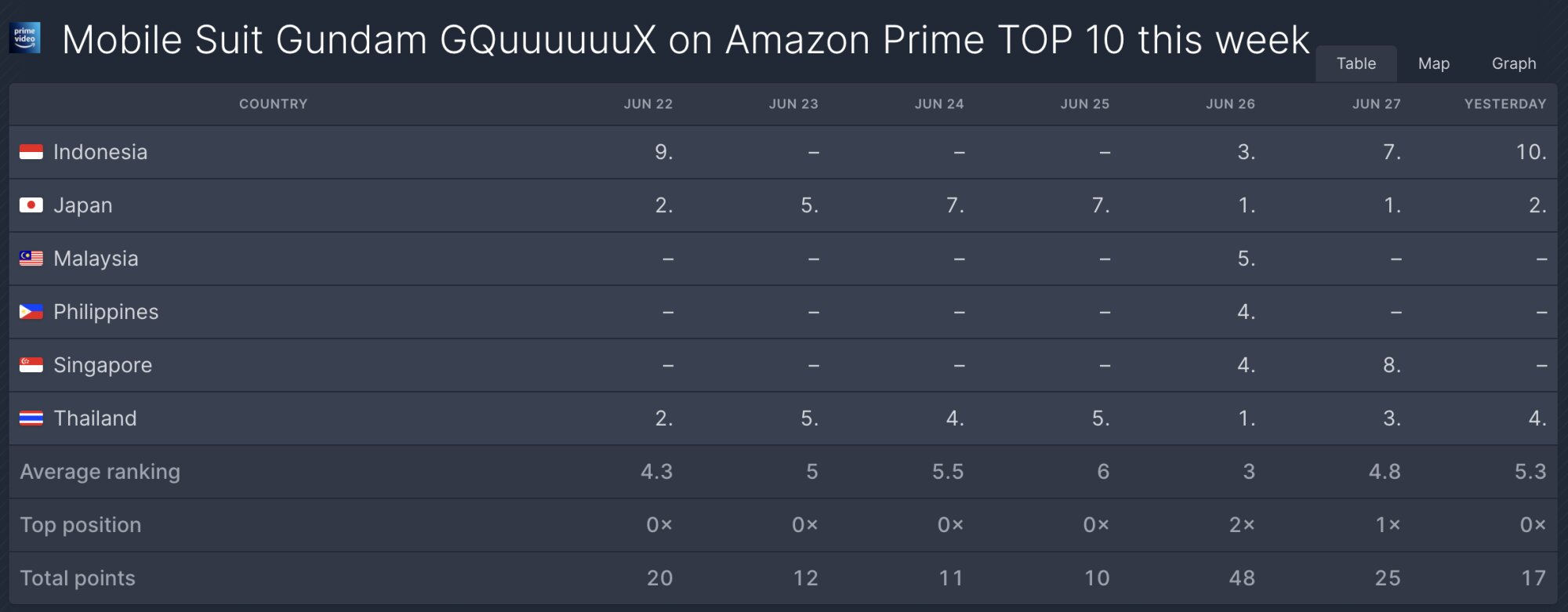This screenshot has height=612, width=1568.
Task: Click the Japan flag icon
Action: (x=31, y=205)
